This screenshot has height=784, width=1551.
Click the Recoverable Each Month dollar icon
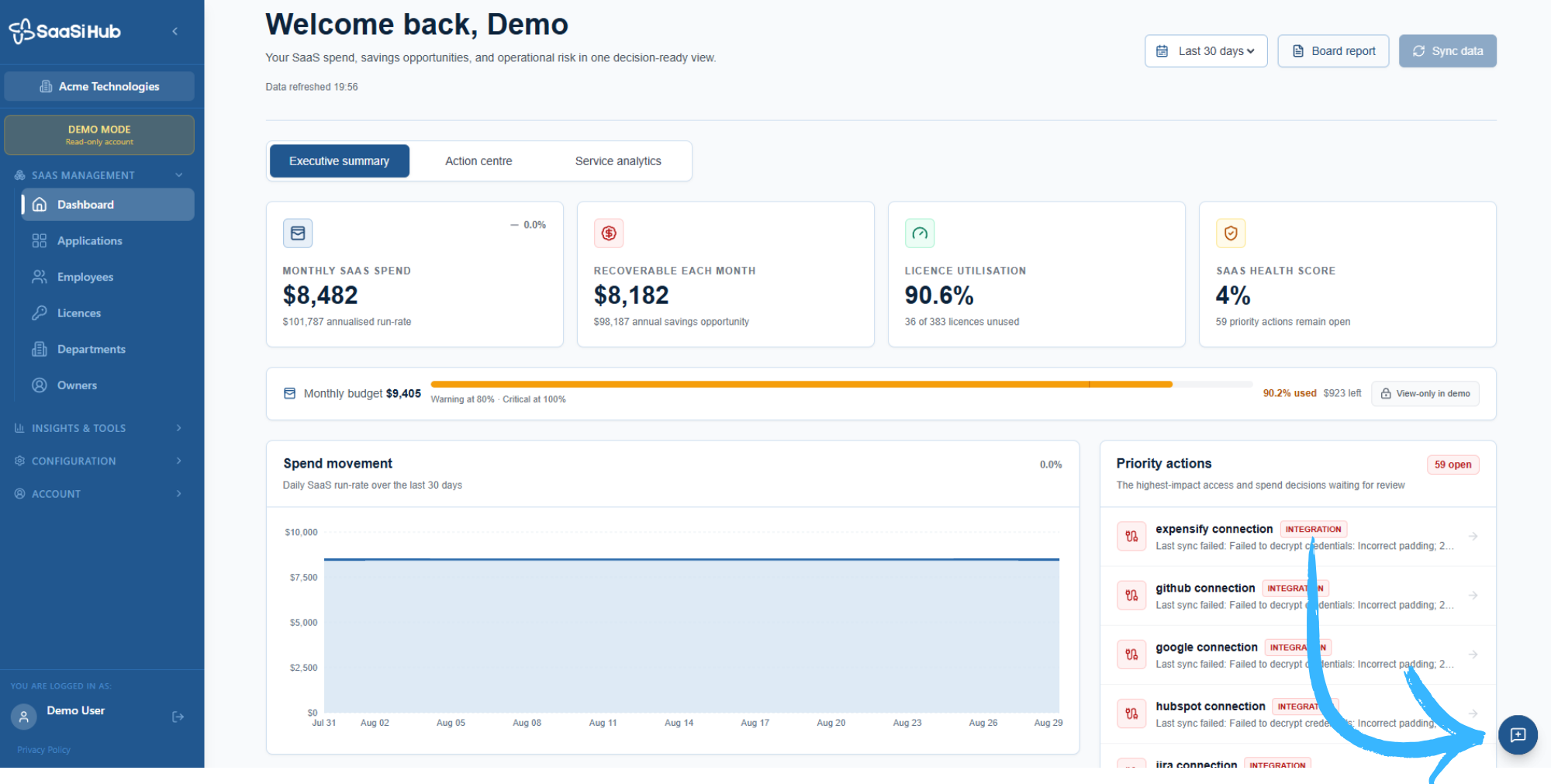coord(609,233)
